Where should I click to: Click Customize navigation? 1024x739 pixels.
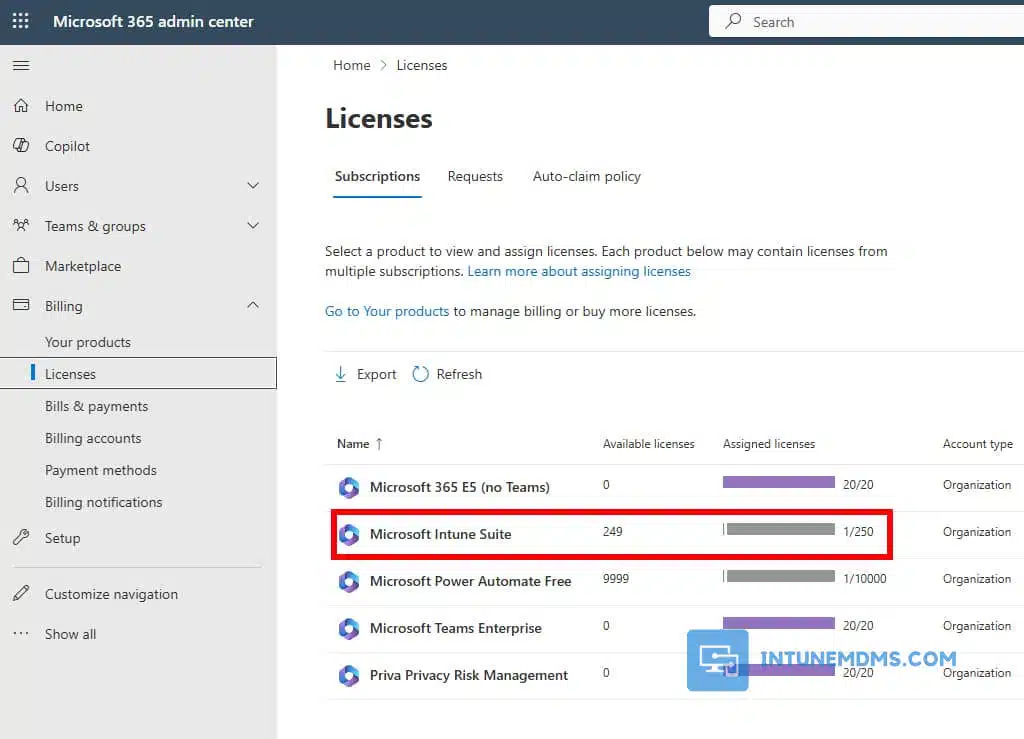(x=111, y=594)
